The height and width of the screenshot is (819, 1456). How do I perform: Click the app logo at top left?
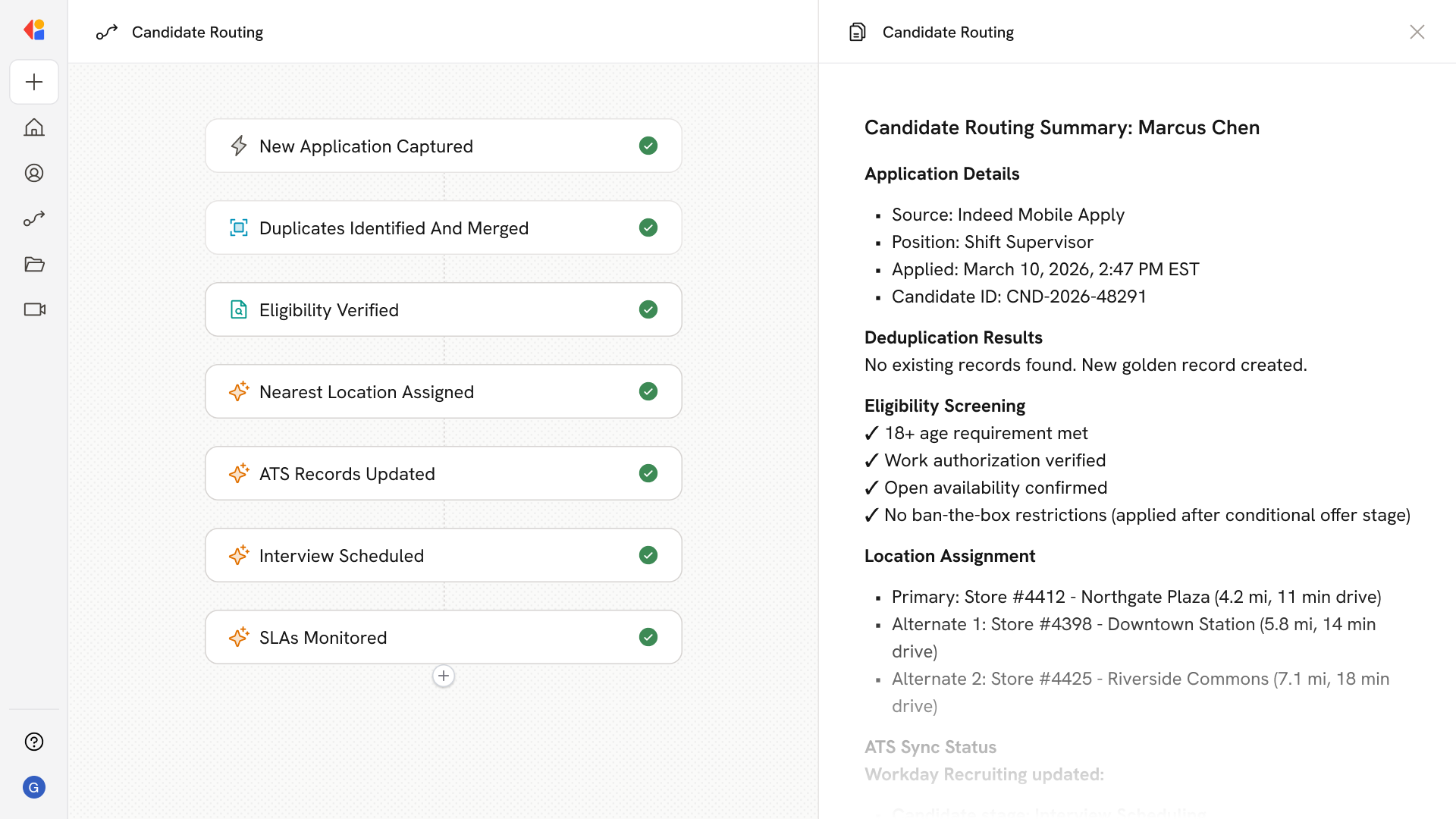click(x=34, y=30)
